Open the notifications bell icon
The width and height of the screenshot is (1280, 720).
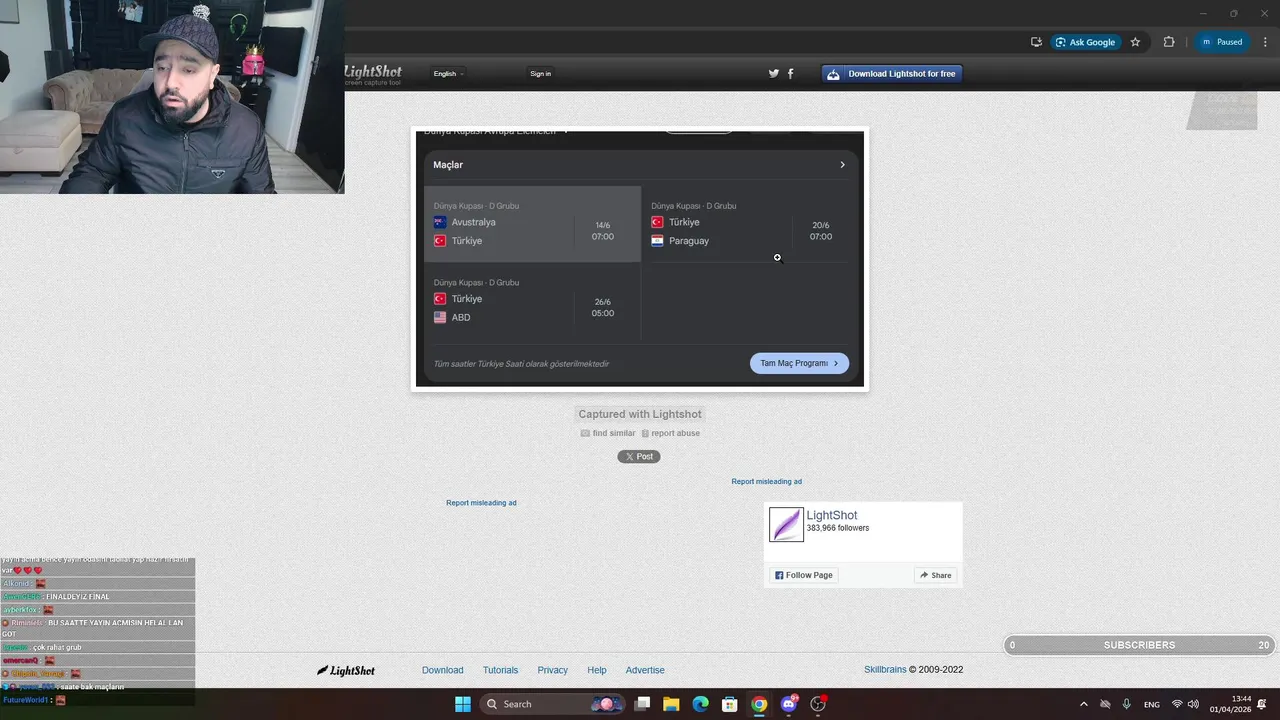1263,704
